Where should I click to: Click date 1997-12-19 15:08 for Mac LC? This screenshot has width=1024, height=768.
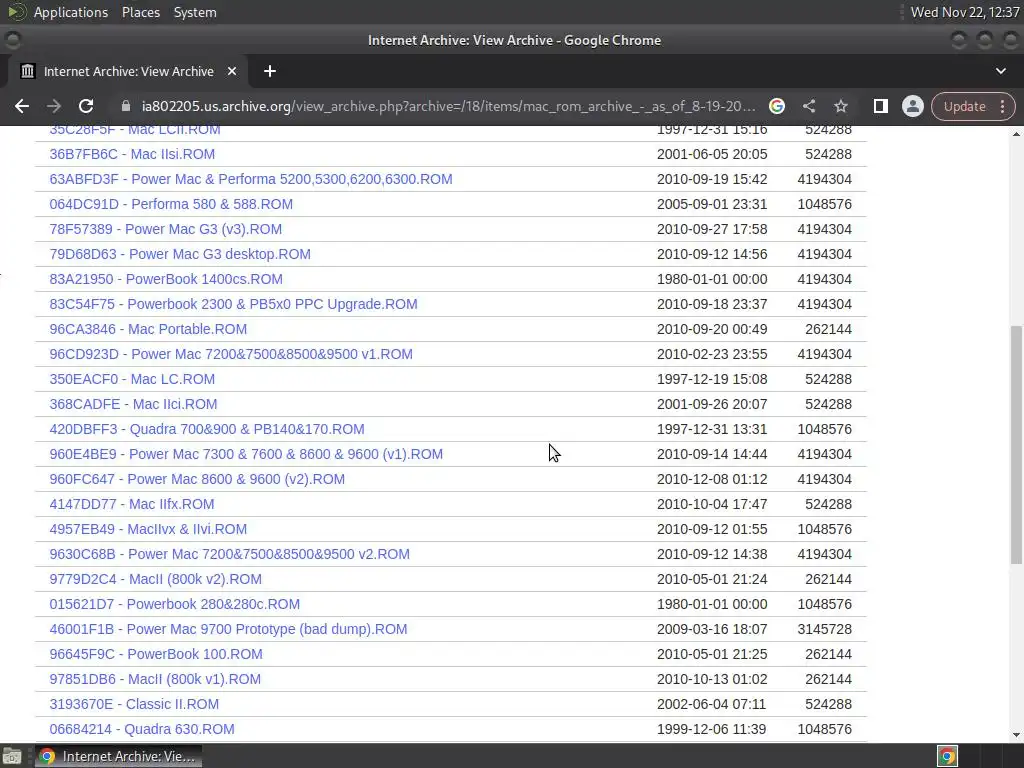712,379
